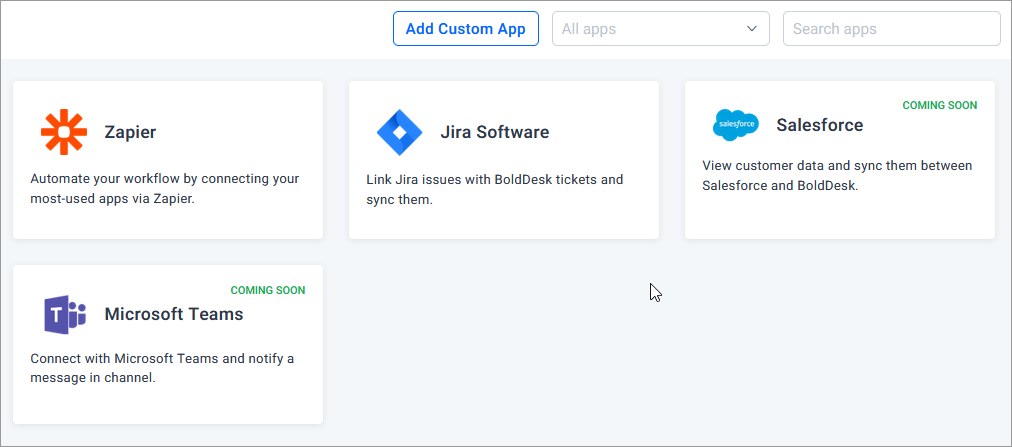Image resolution: width=1012 pixels, height=447 pixels.
Task: Open the Jira Software app title
Action: click(495, 132)
